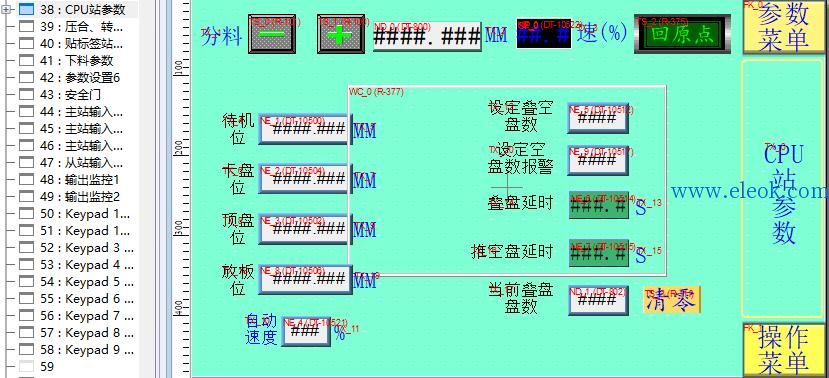Viewport: 829px width, 378px height.
Task: Open screen 56 Keypad 7
Action: (x=87, y=316)
